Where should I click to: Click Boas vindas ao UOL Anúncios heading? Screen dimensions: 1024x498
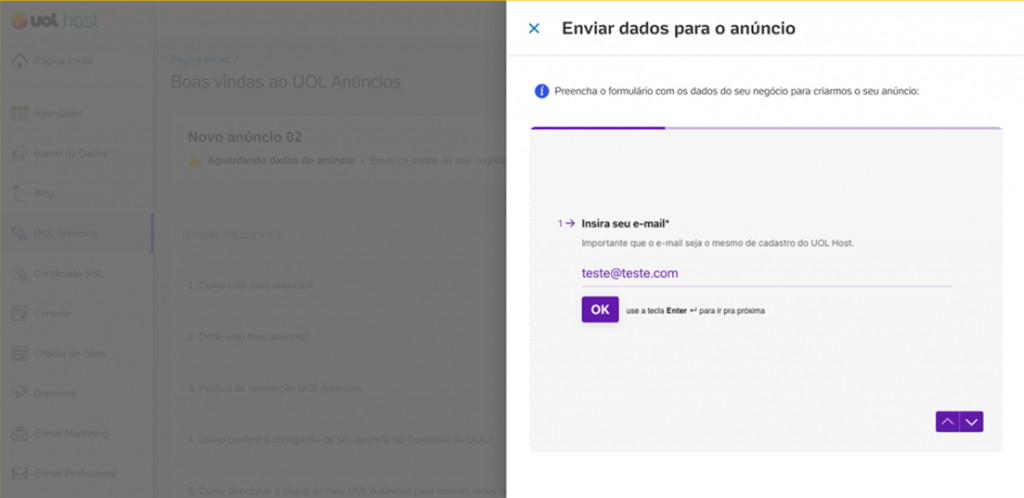285,82
